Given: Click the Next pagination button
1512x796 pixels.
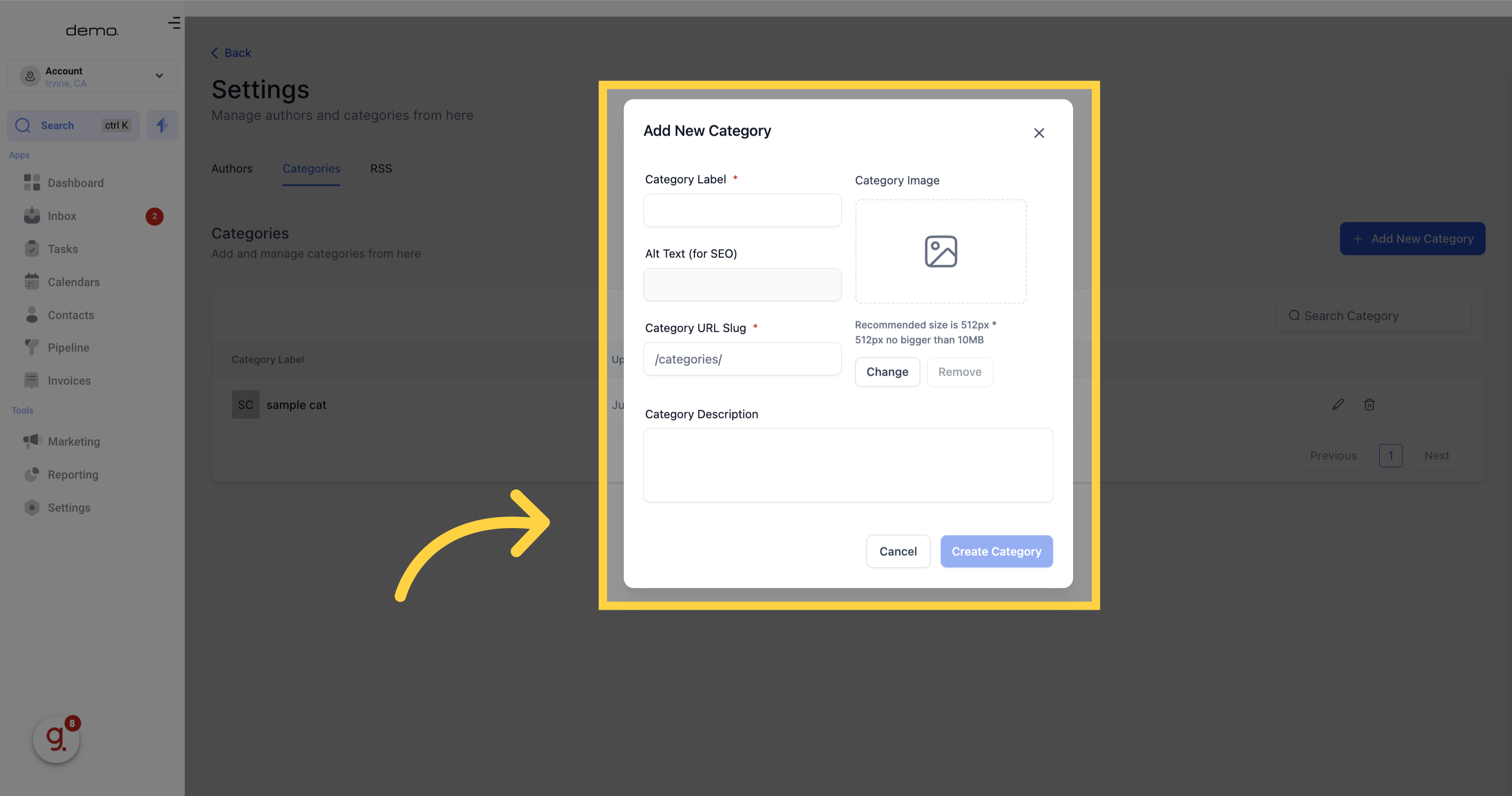Looking at the screenshot, I should pos(1436,456).
